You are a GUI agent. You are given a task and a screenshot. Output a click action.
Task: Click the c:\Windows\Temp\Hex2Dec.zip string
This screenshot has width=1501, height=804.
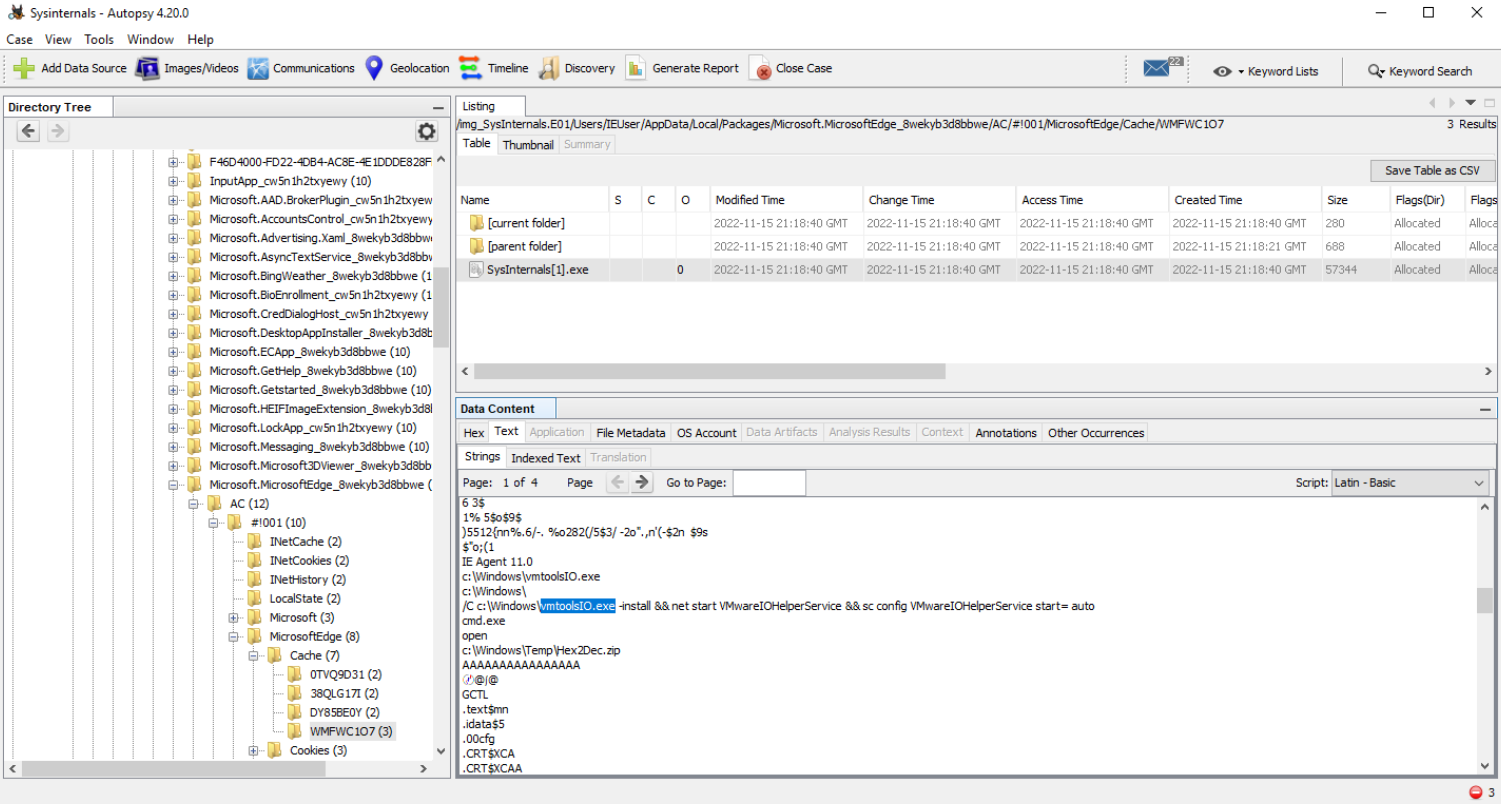click(x=541, y=650)
